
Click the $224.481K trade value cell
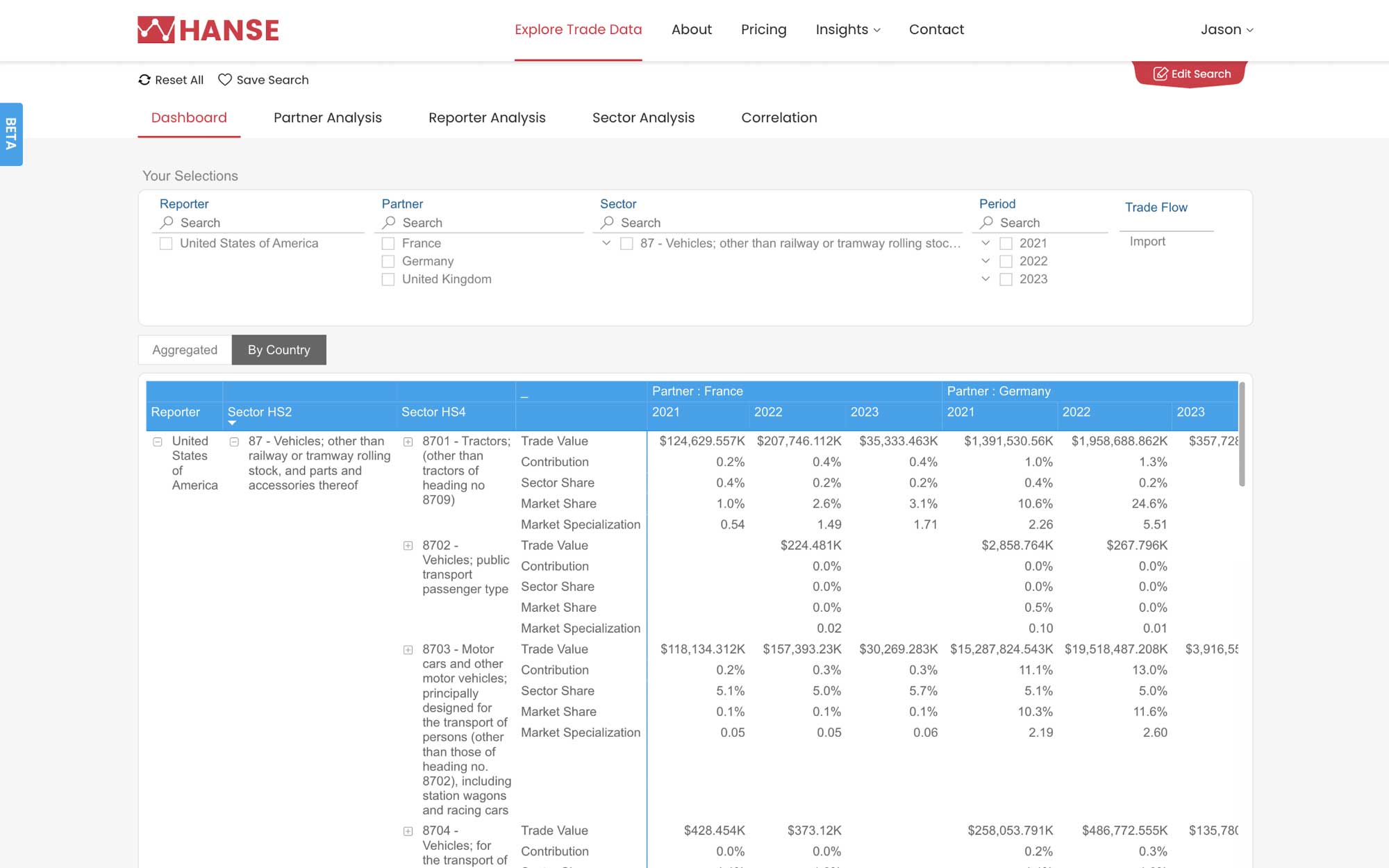[811, 545]
